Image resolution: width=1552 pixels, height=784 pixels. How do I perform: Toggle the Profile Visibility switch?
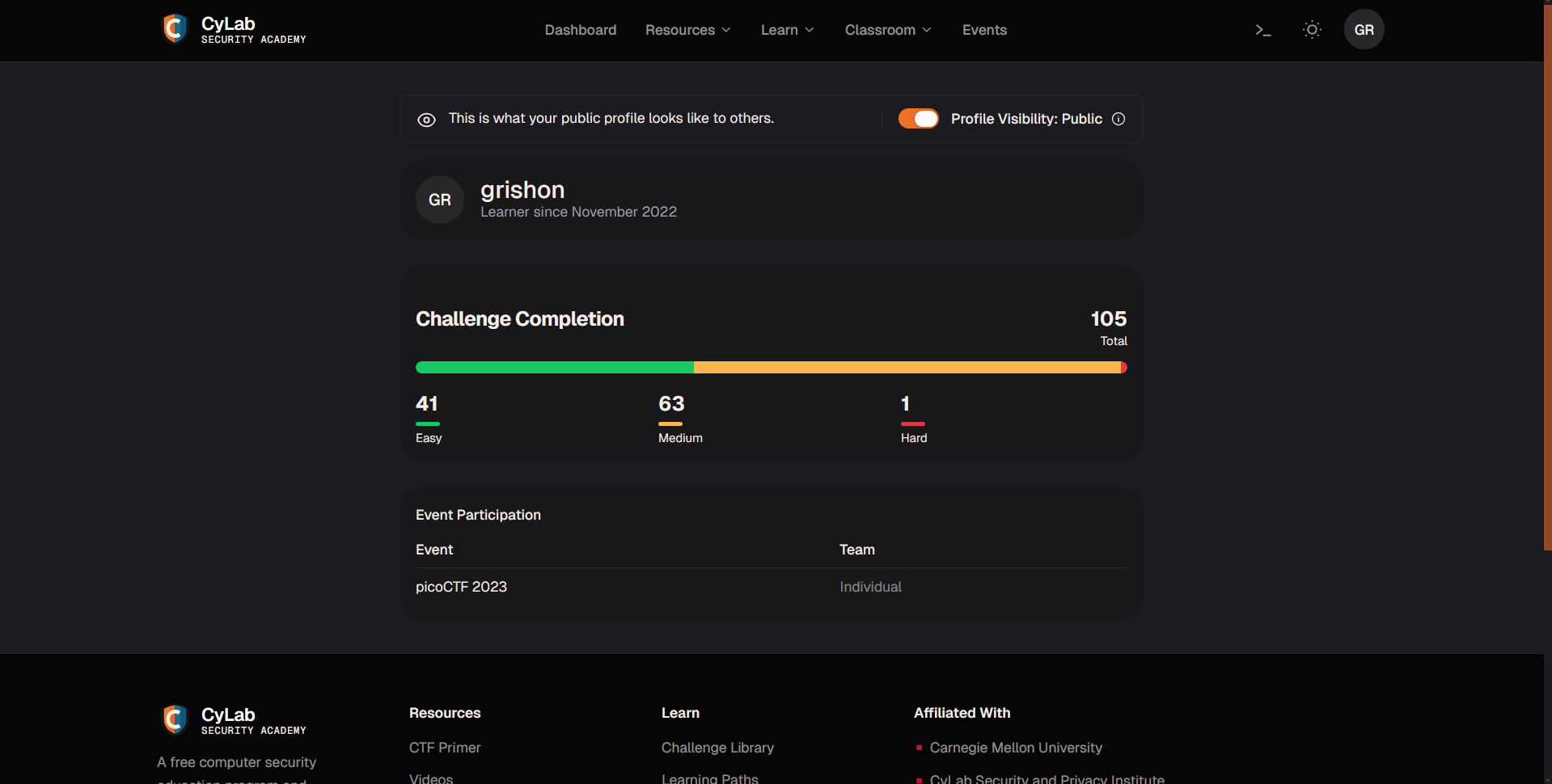(x=918, y=119)
